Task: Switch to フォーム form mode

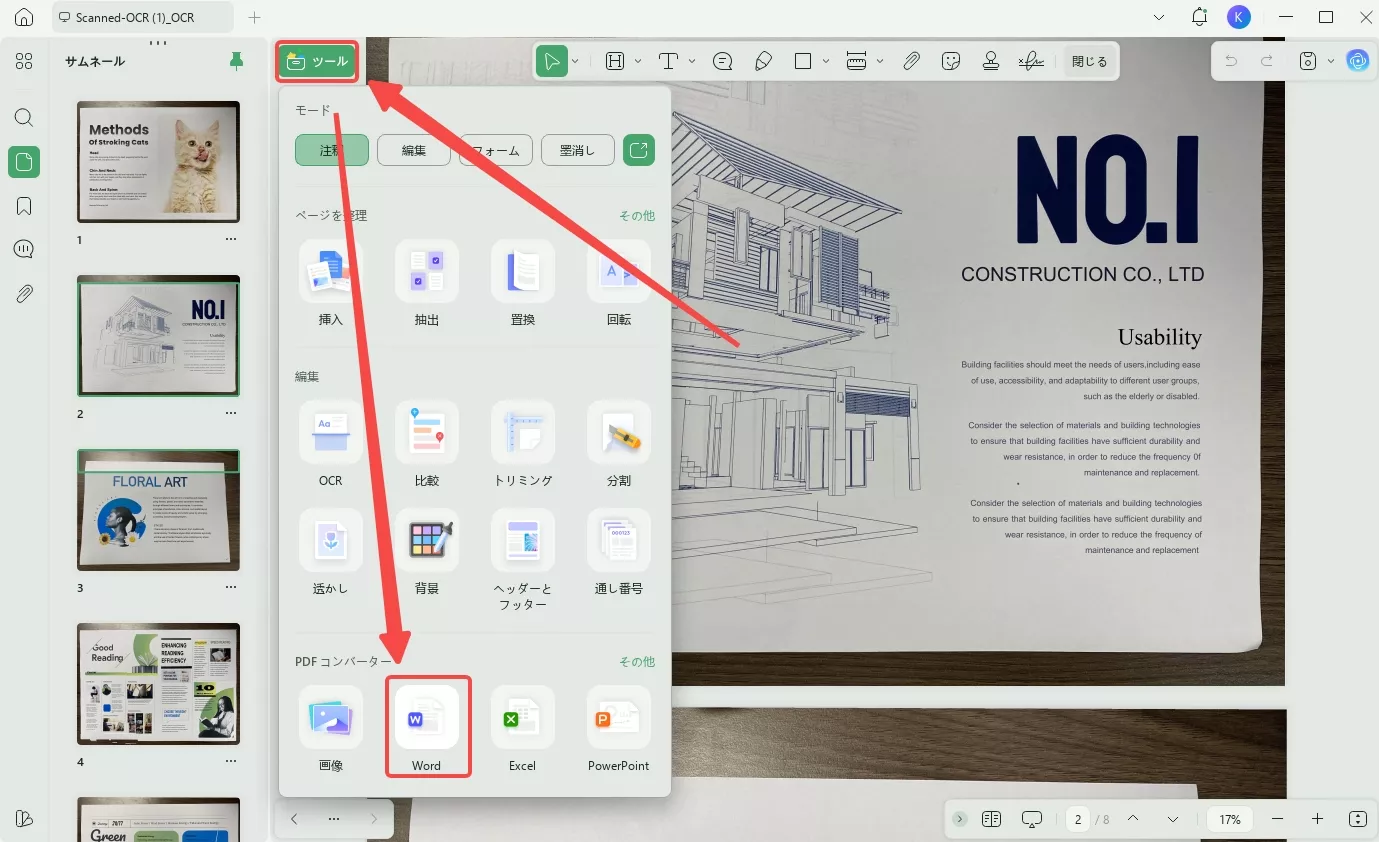Action: tap(496, 151)
